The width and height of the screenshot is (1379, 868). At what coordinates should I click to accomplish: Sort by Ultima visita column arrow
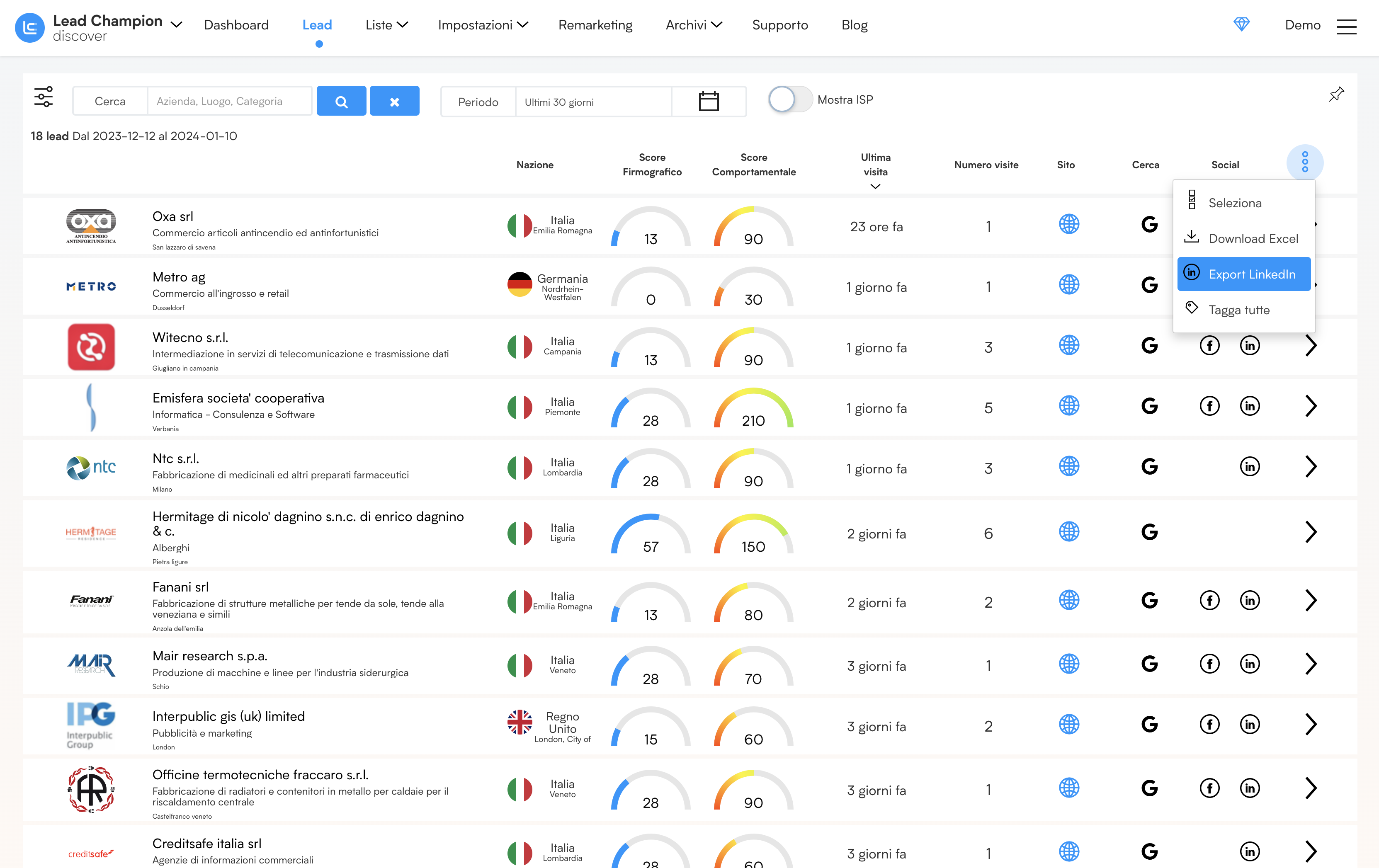pyautogui.click(x=875, y=186)
